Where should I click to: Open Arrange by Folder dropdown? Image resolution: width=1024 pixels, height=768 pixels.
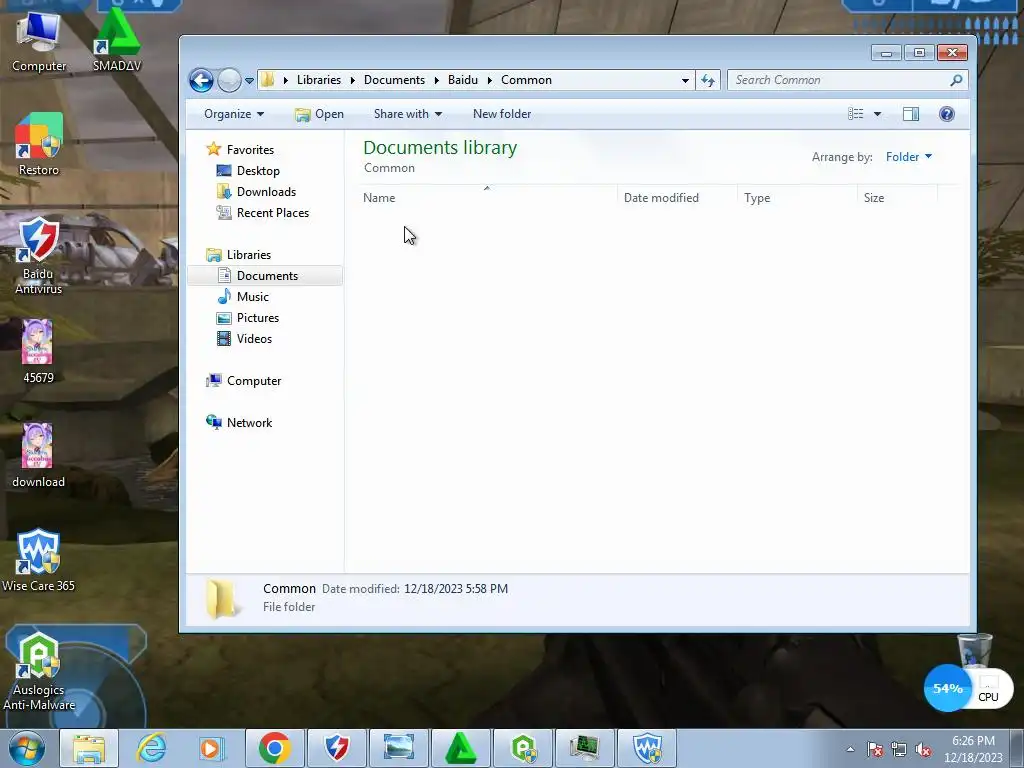click(908, 157)
